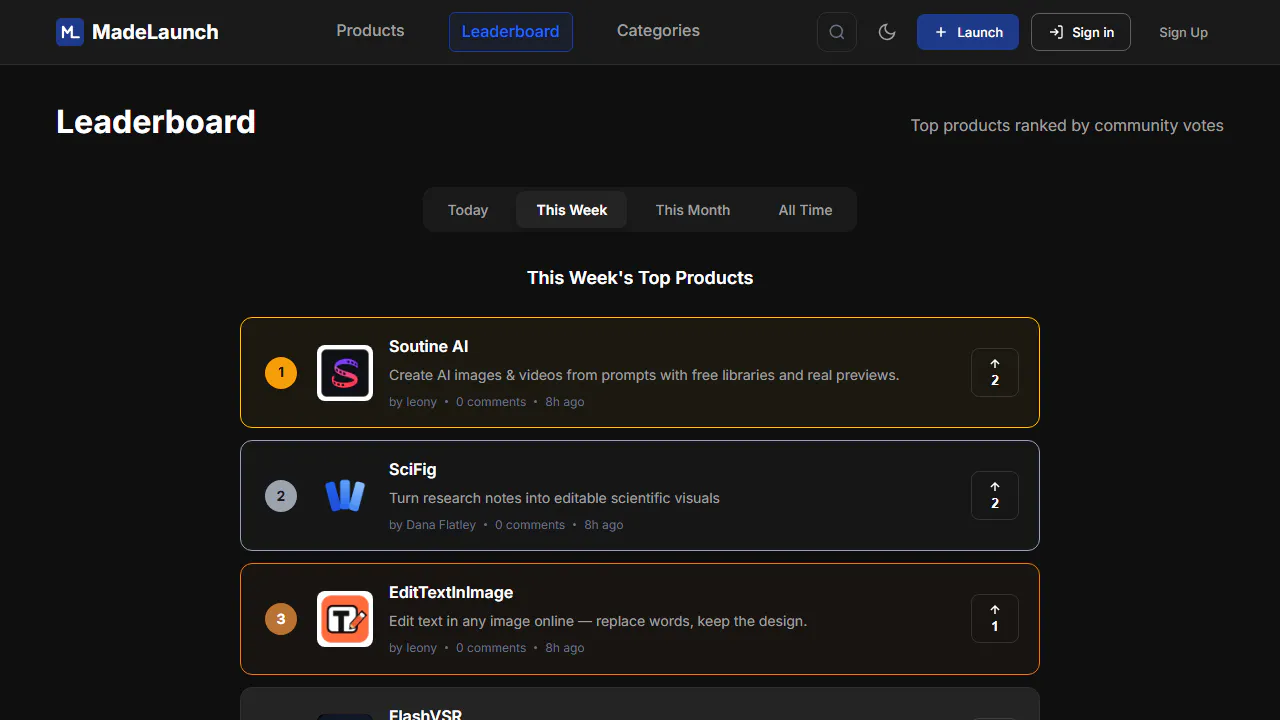The image size is (1280, 720).
Task: Upvote Soutine AI
Action: (995, 373)
